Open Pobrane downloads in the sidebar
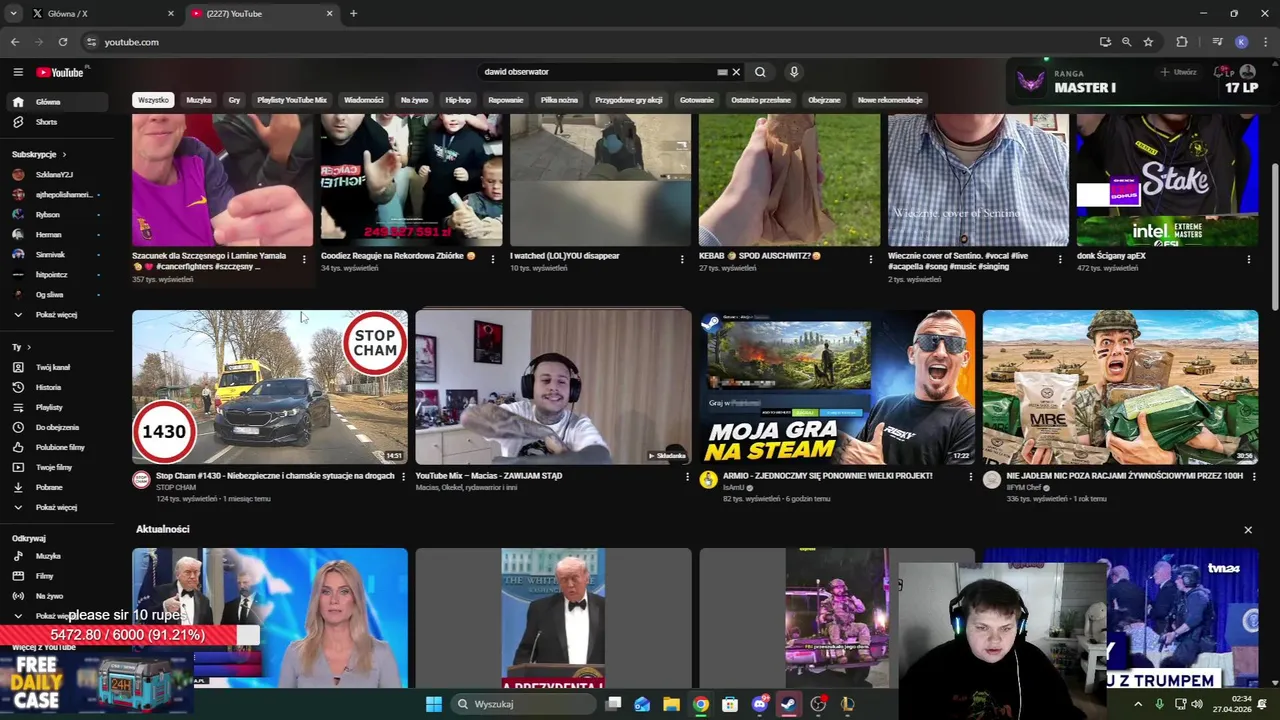Screen dimensions: 1280x720 click(x=49, y=487)
